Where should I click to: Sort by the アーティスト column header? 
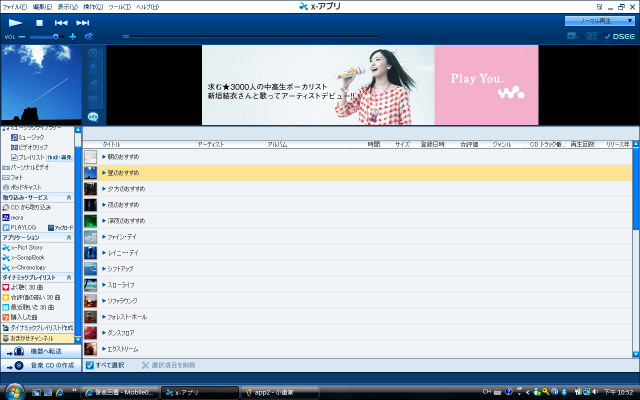pyautogui.click(x=231, y=144)
